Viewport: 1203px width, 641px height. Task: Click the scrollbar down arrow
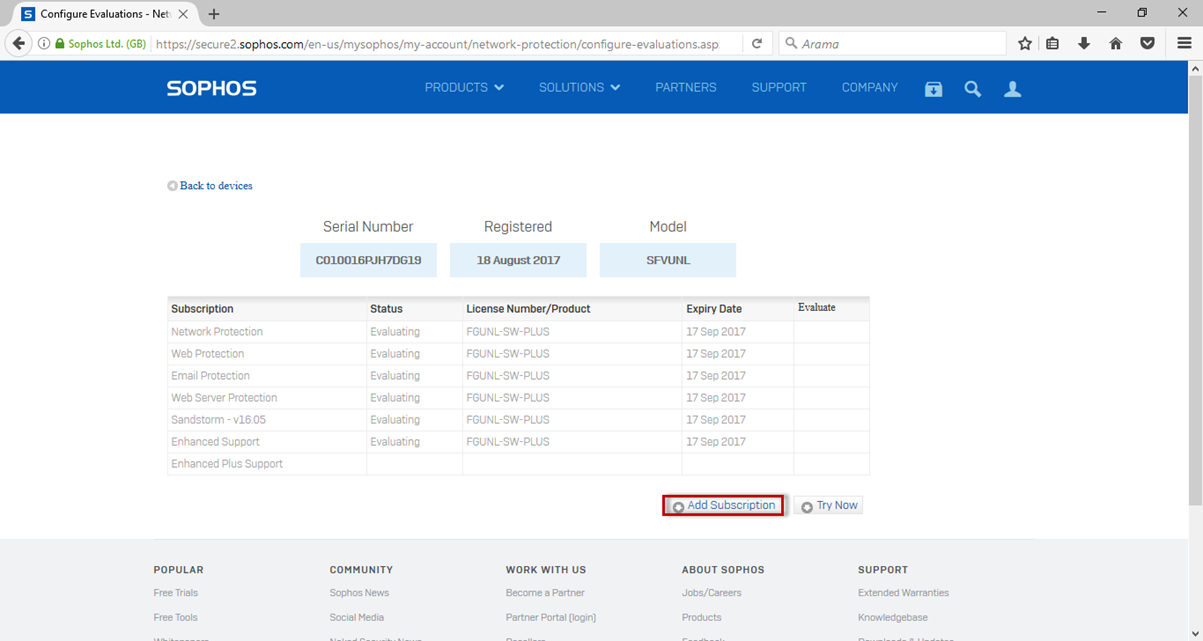[1195, 633]
